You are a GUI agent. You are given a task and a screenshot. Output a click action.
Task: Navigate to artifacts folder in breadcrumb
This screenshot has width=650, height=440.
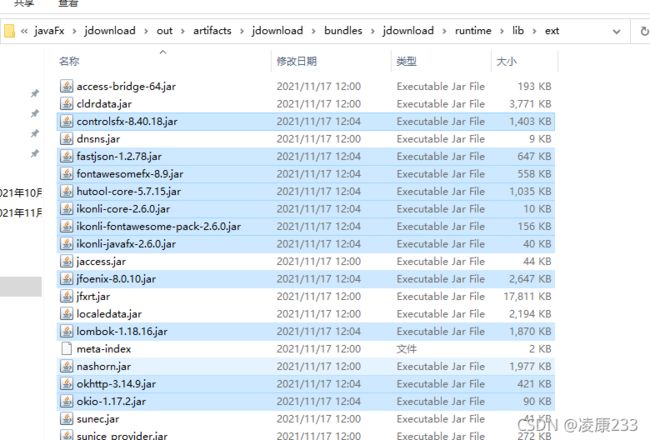212,31
